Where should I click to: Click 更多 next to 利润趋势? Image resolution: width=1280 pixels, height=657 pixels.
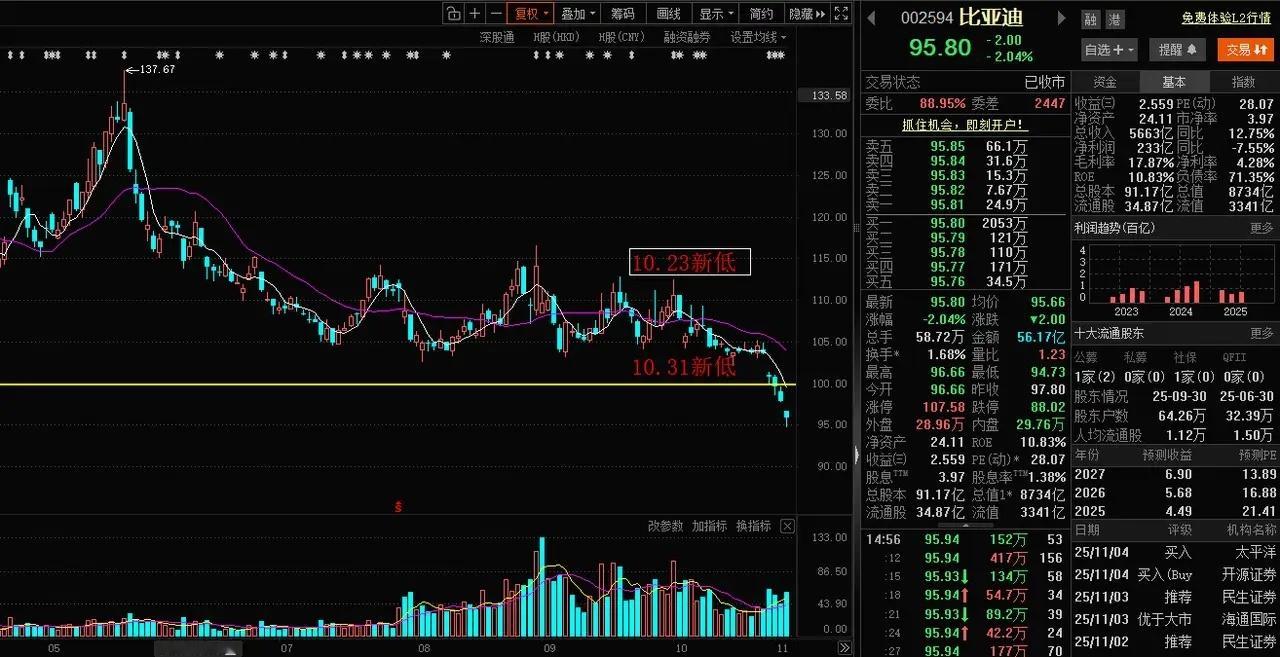(x=1262, y=228)
